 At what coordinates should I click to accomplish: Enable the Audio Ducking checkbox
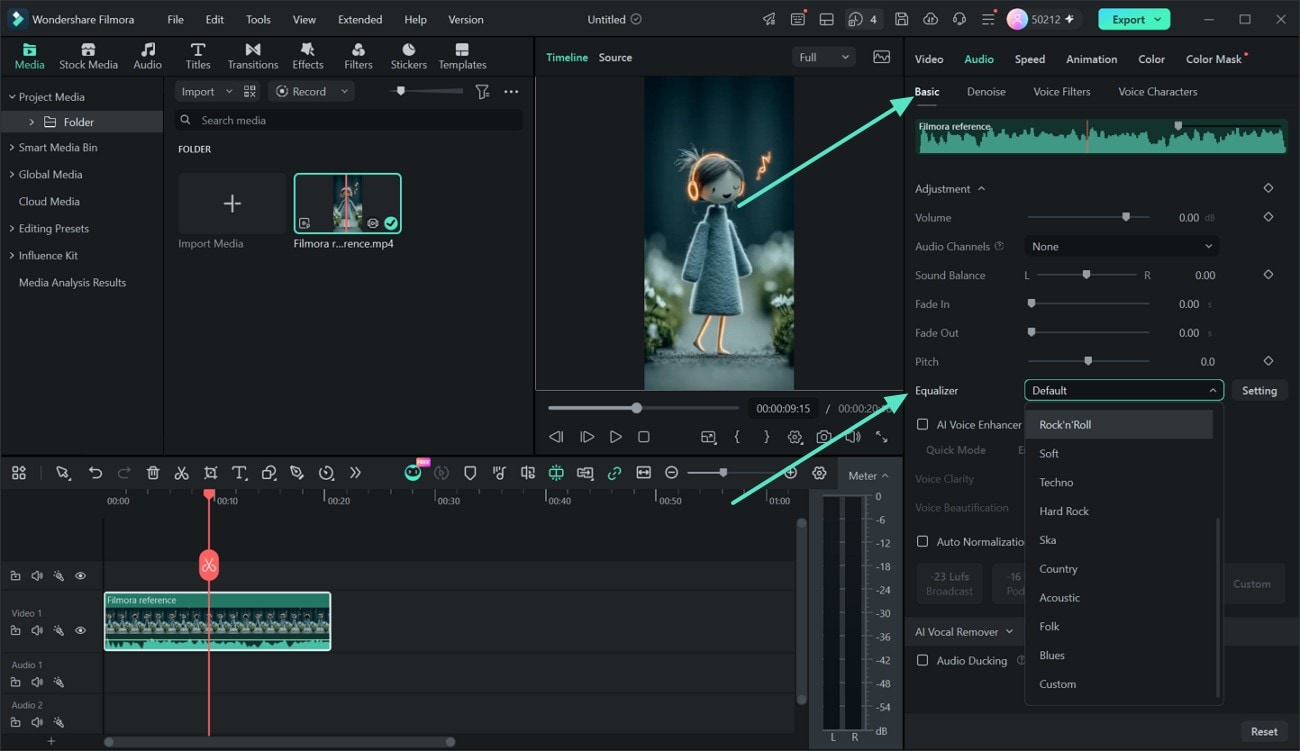(922, 660)
